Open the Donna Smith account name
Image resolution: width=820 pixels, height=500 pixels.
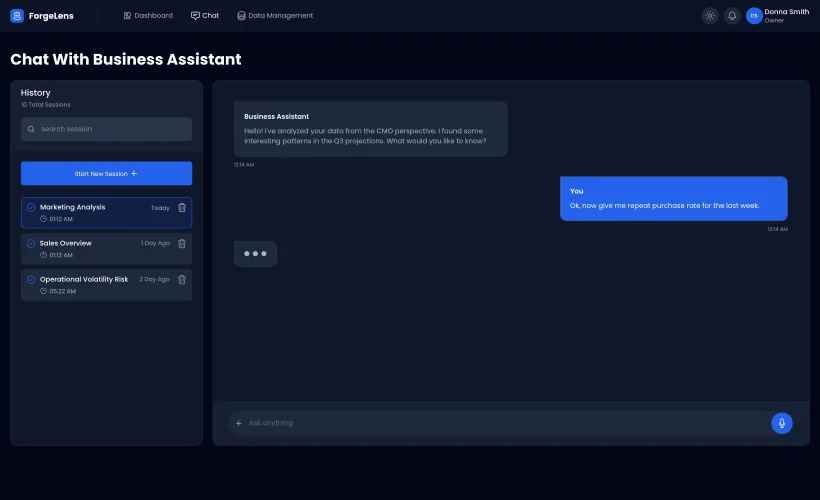[787, 12]
